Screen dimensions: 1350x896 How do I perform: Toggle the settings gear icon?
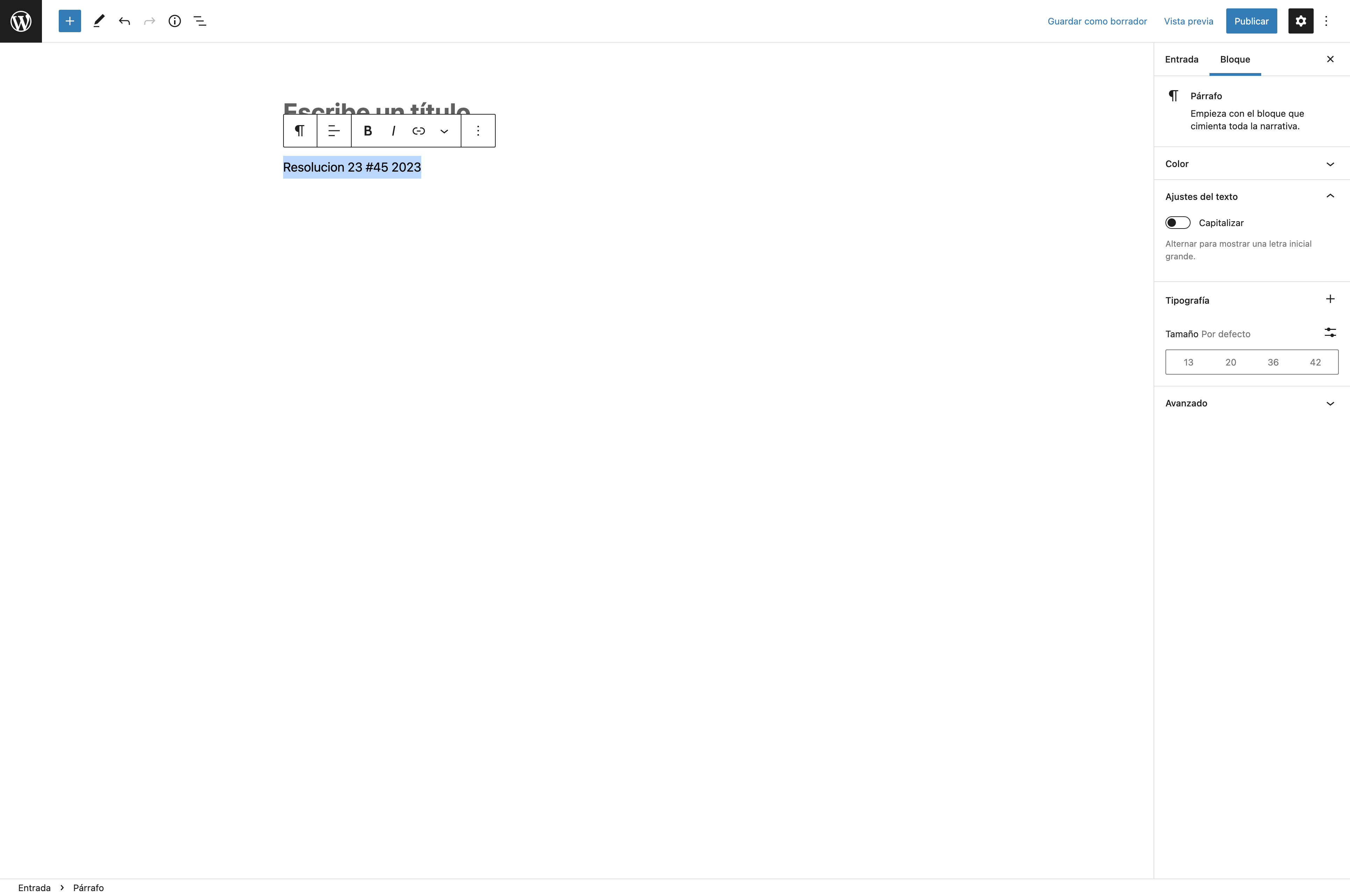click(x=1300, y=21)
